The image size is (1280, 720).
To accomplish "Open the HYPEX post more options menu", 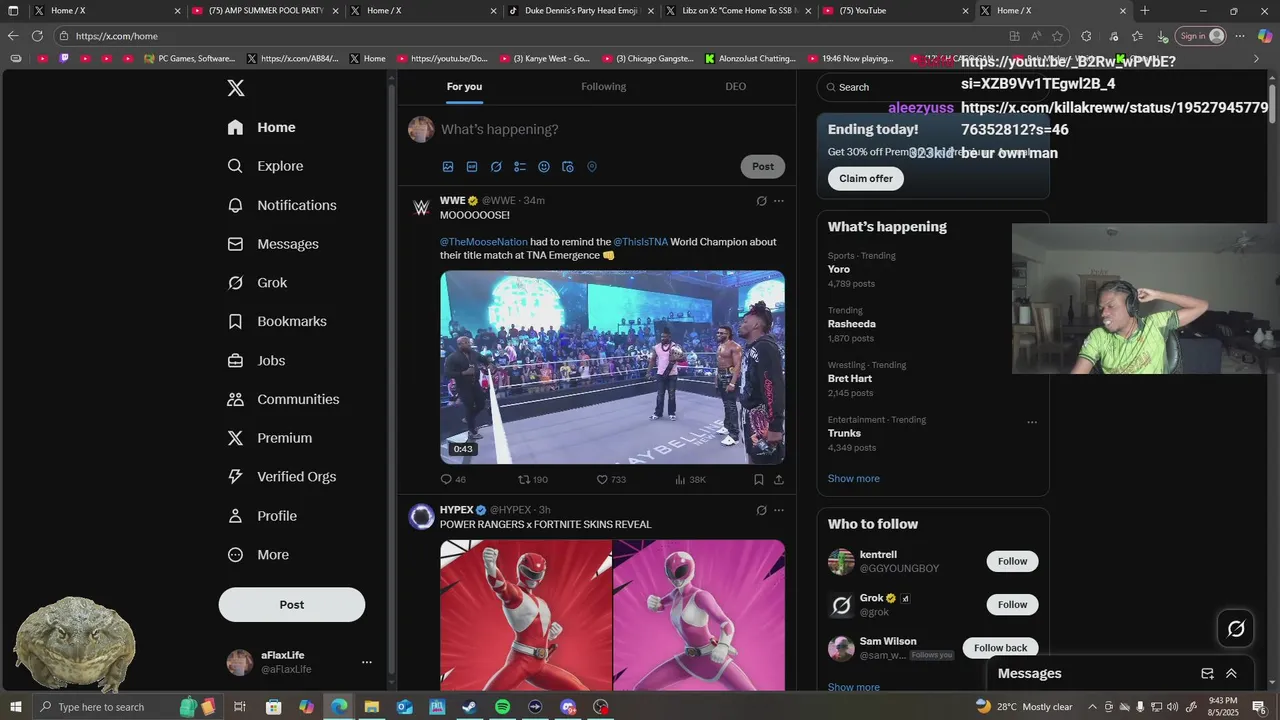I will (x=779, y=510).
